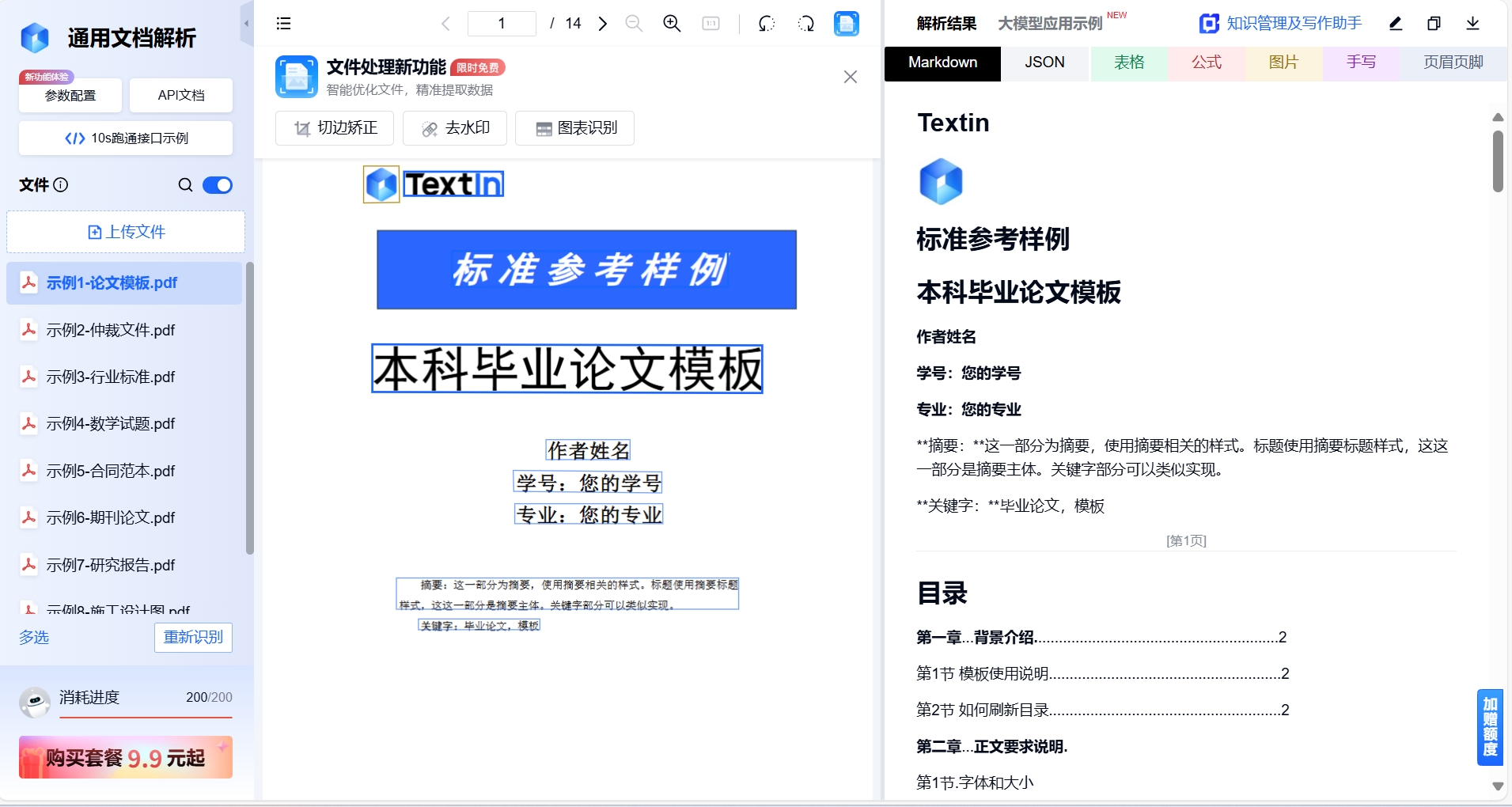Rotate the page clockwise
1512x807 pixels.
pos(806,23)
